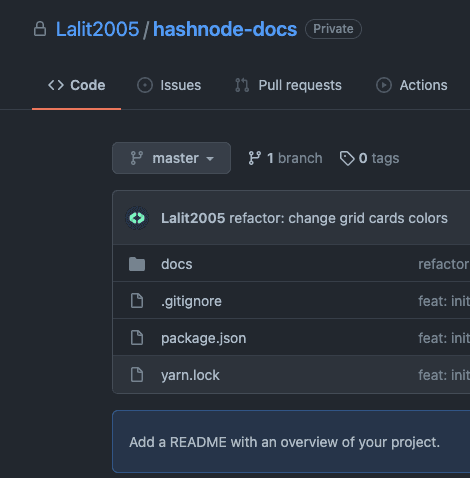Open commit 'refactor: change grid cards colors'
470x478 pixels.
pos(338,218)
